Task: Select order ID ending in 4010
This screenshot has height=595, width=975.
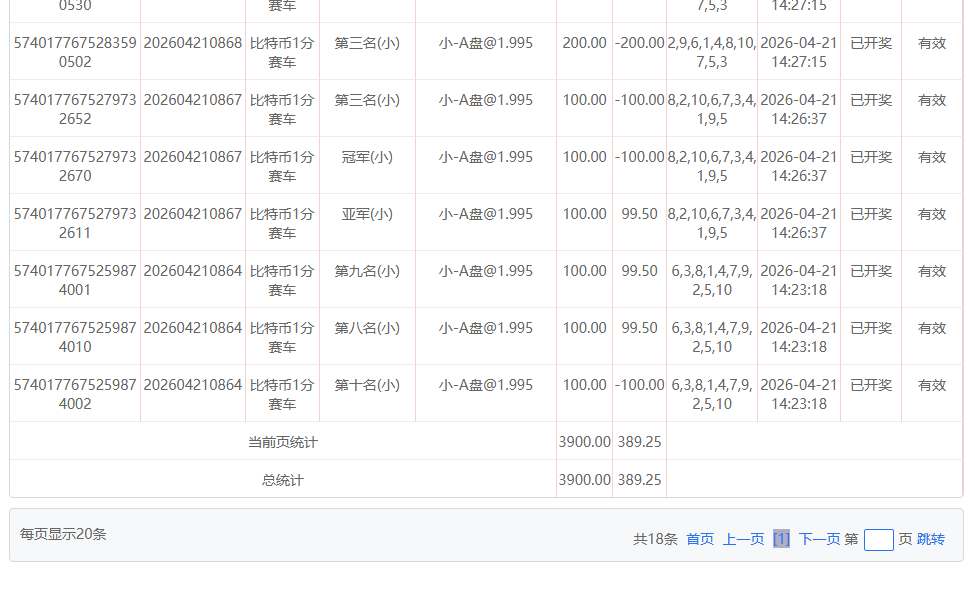Action: tap(75, 337)
